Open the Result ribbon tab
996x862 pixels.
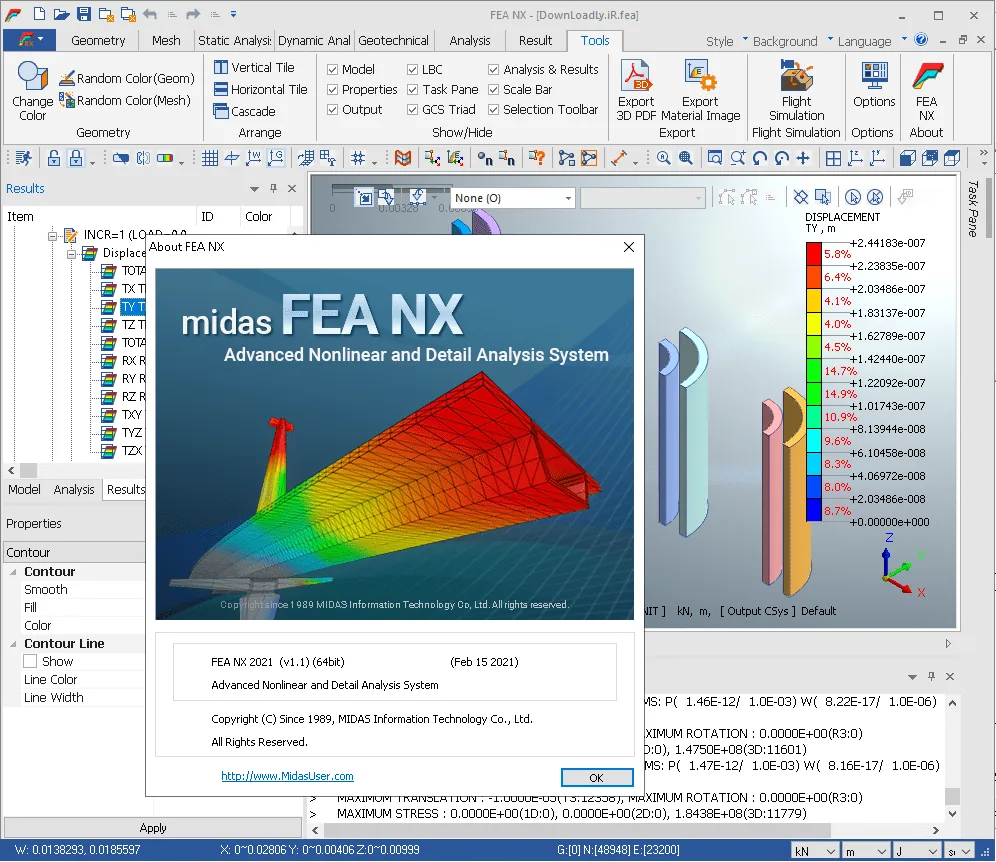pyautogui.click(x=535, y=41)
